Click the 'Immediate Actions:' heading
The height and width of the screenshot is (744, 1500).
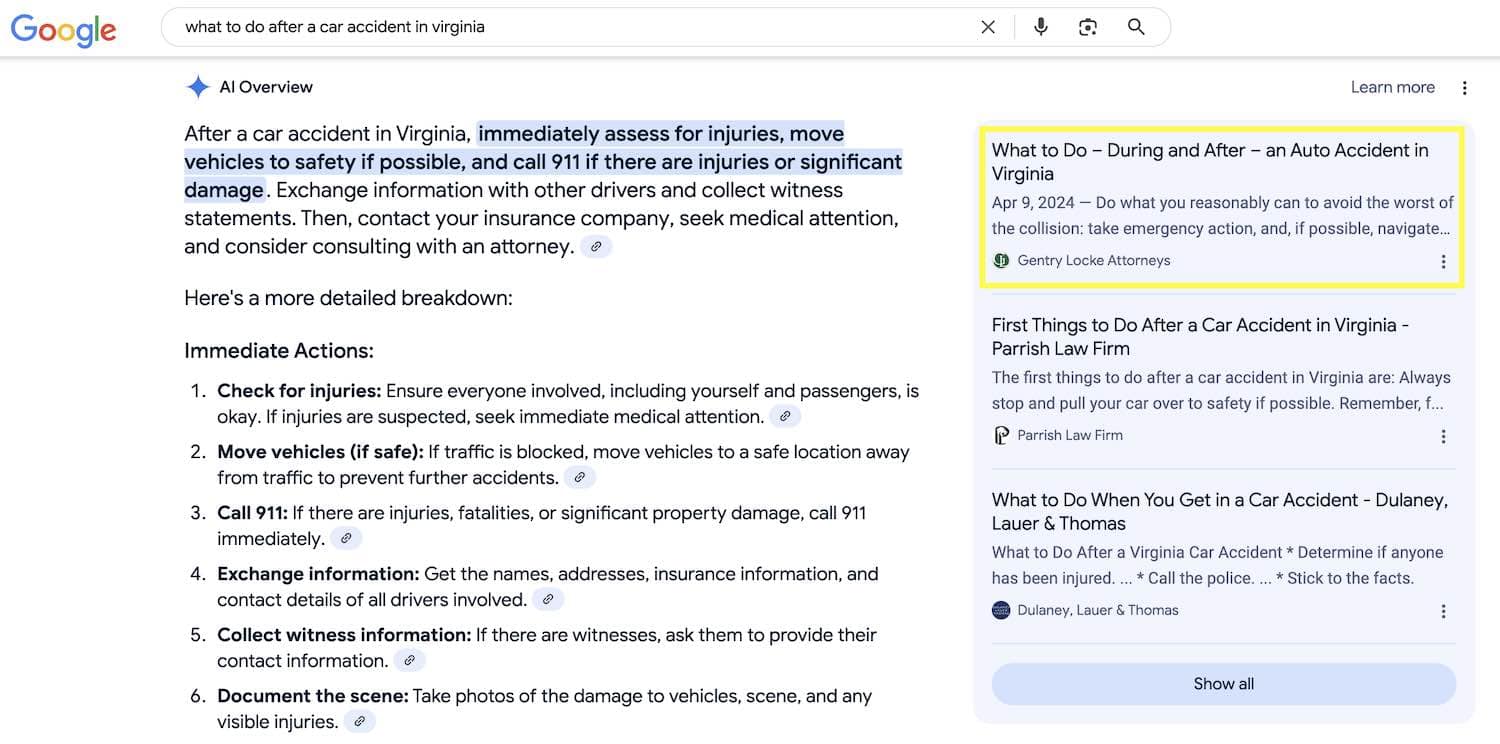279,351
